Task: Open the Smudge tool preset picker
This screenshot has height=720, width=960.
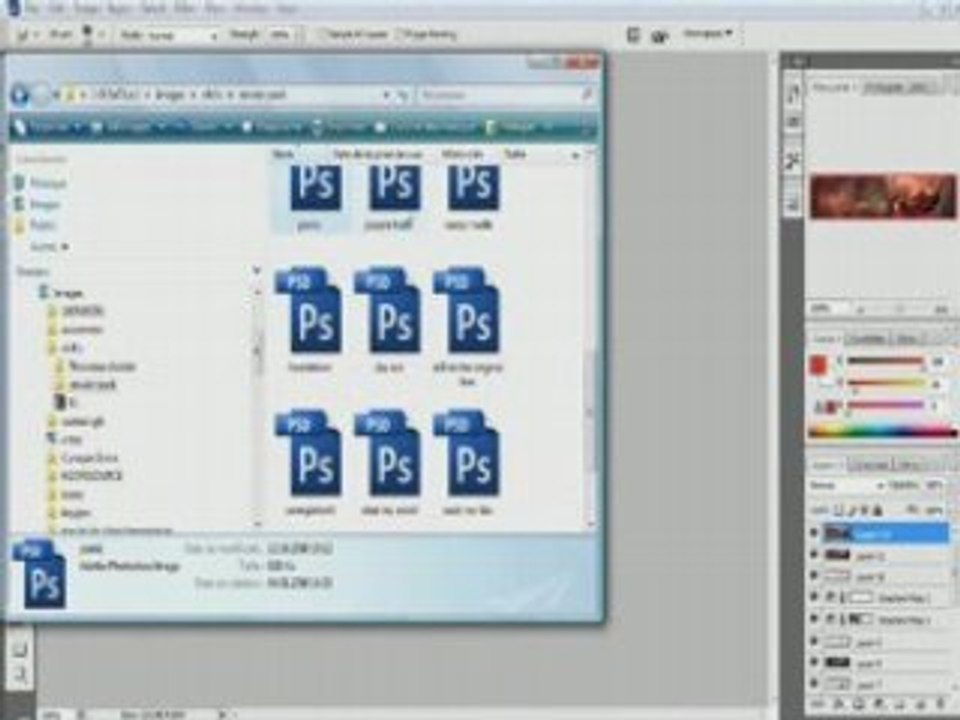Action: (x=29, y=34)
